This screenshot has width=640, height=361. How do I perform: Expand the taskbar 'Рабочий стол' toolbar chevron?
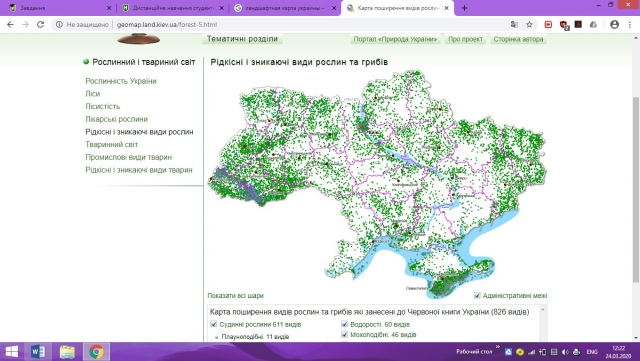[498, 348]
